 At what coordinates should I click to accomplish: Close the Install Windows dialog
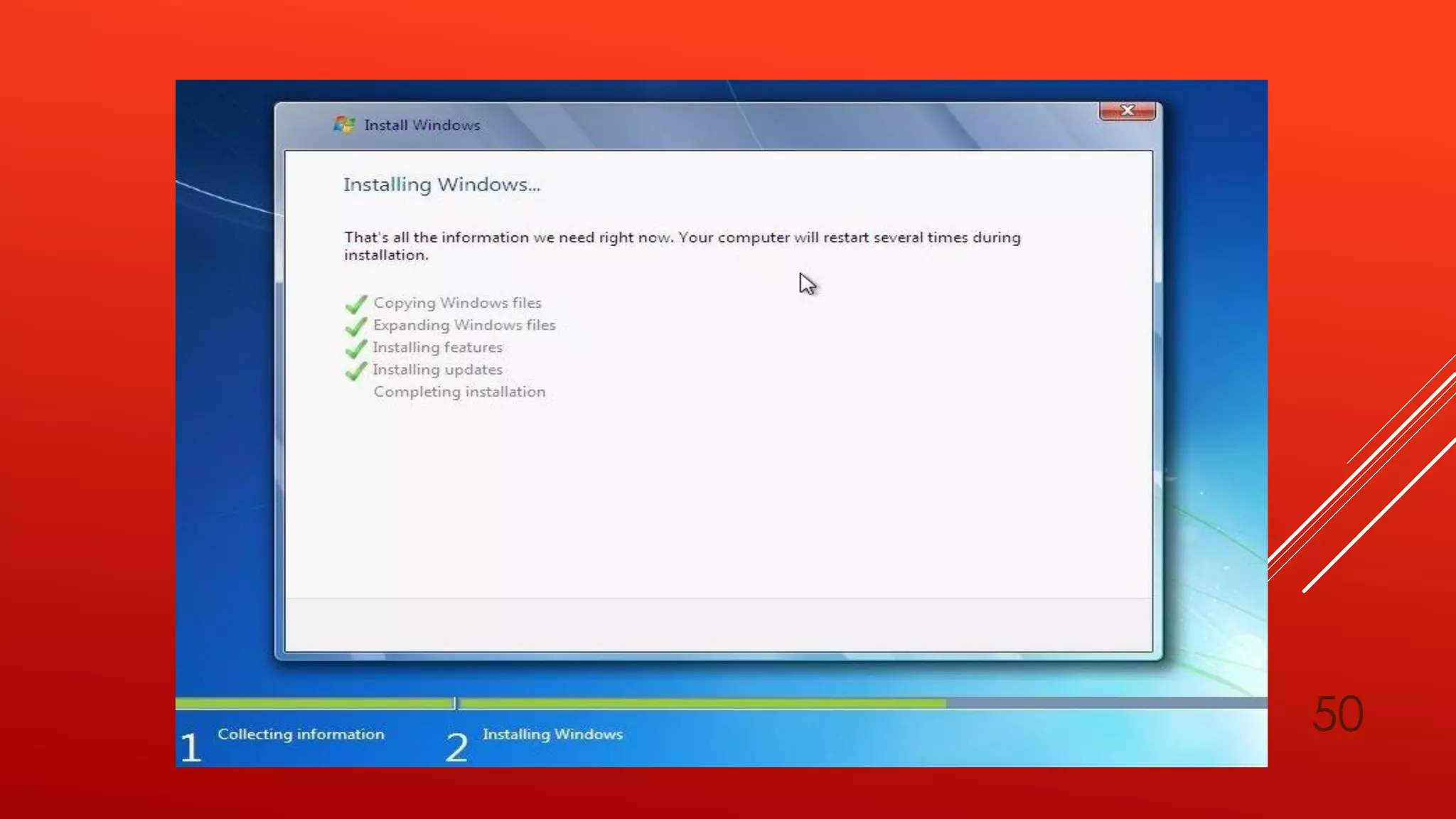point(1127,110)
